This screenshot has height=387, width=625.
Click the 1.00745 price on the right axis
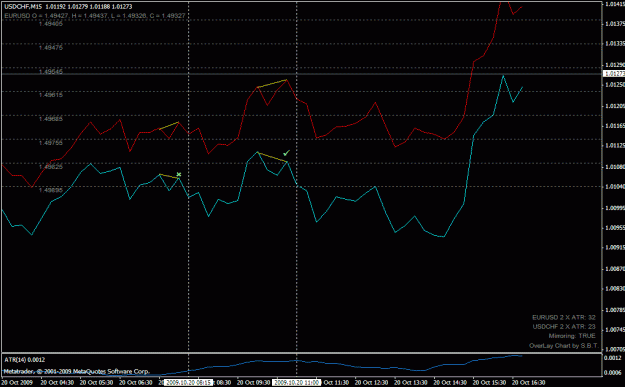[x=615, y=330]
